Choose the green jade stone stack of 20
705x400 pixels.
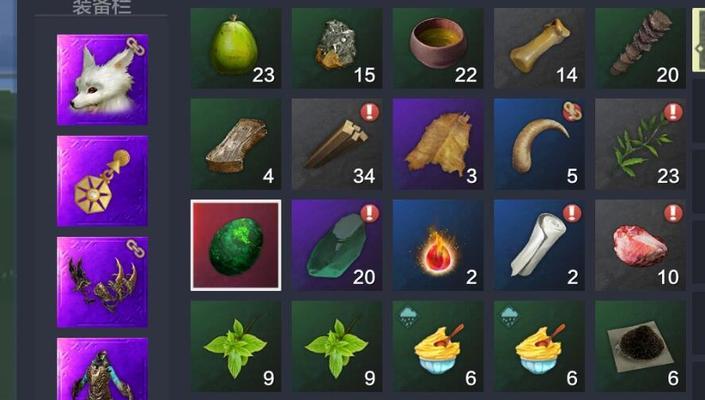337,245
